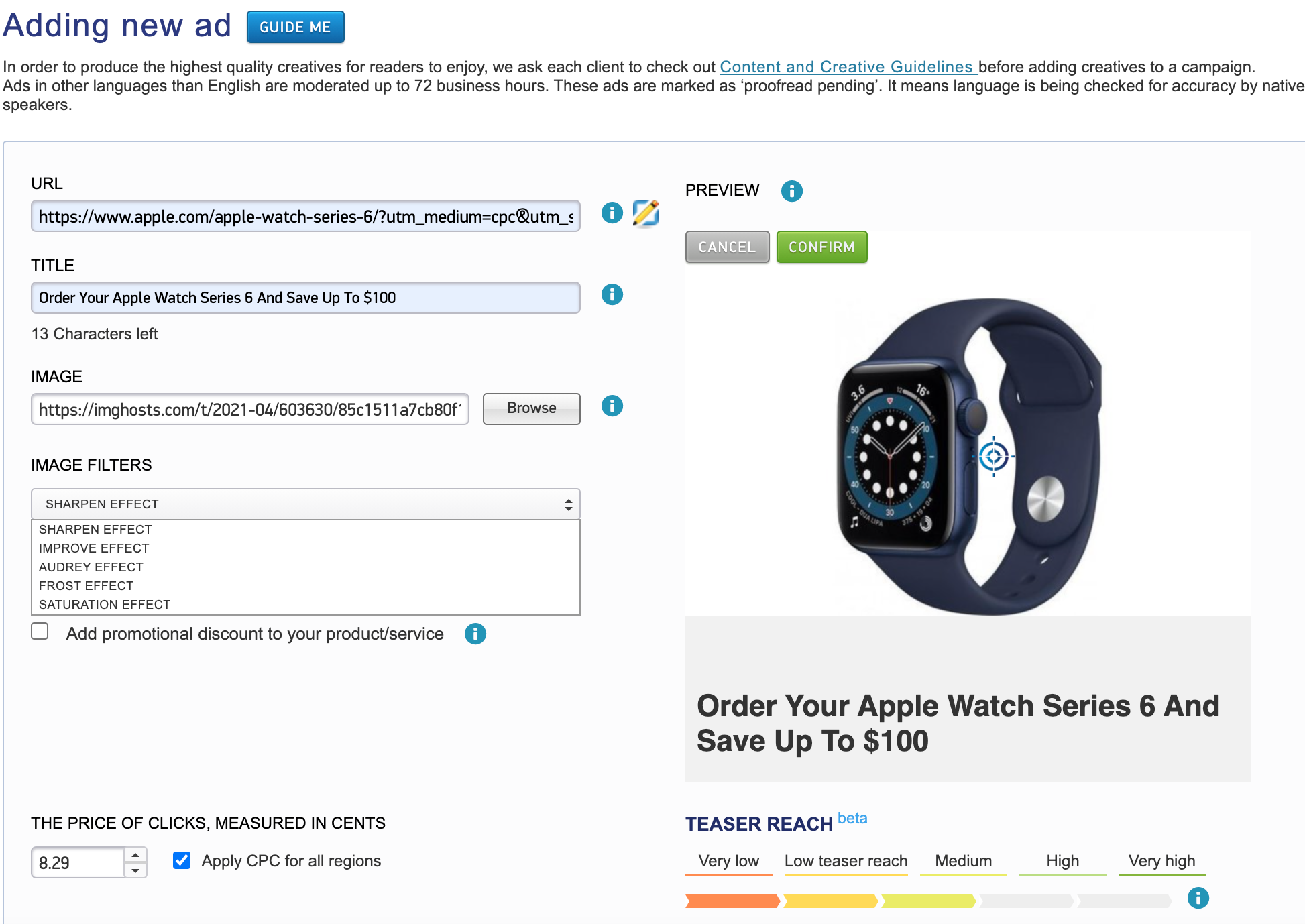Open the Sharpen Effect filter dropdown
The image size is (1305, 924).
click(305, 504)
